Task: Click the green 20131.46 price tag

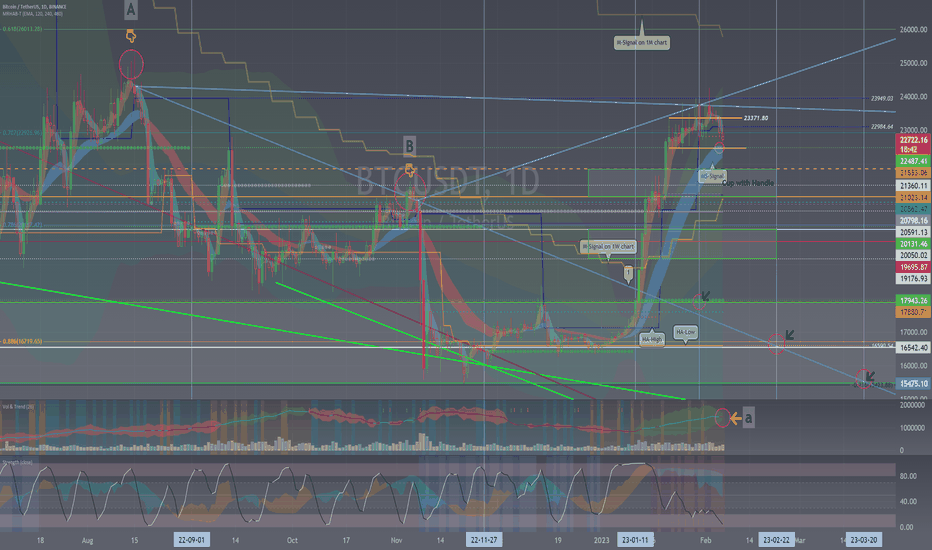Action: coord(913,244)
